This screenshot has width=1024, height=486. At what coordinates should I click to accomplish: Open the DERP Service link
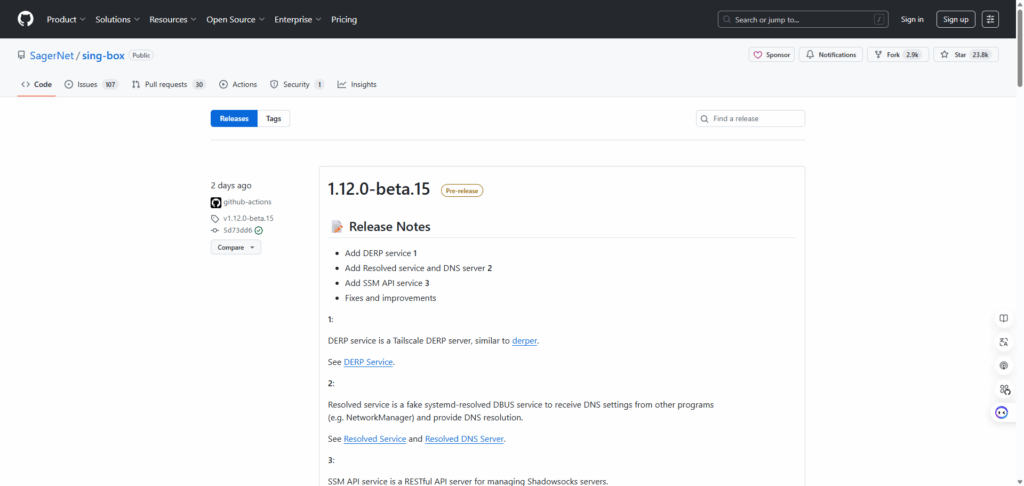pyautogui.click(x=368, y=362)
